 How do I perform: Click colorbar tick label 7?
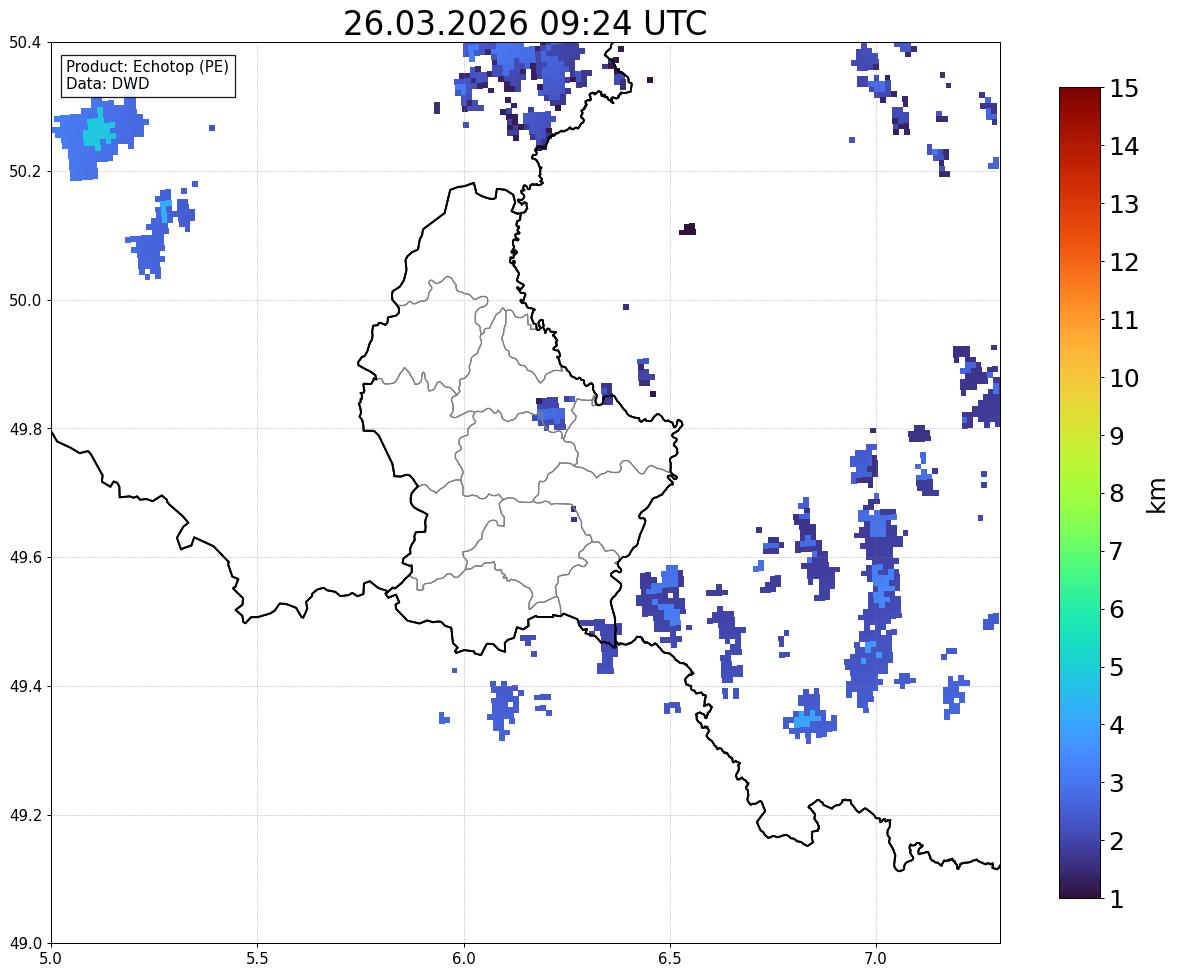1116,551
